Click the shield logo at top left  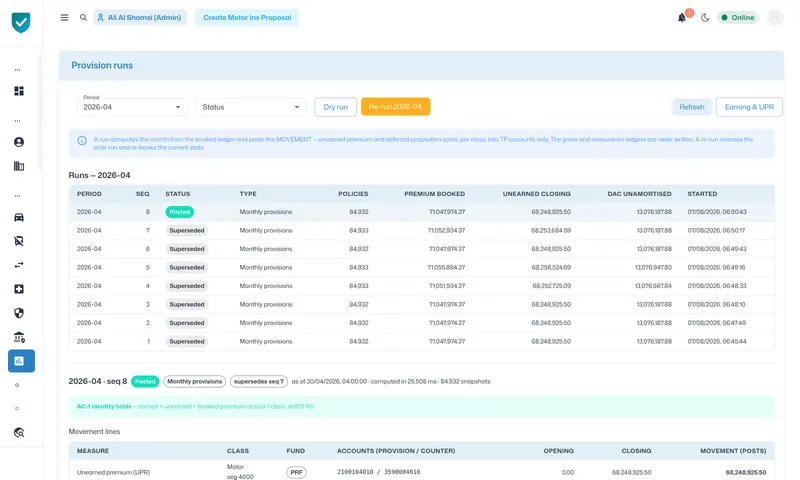point(21,22)
